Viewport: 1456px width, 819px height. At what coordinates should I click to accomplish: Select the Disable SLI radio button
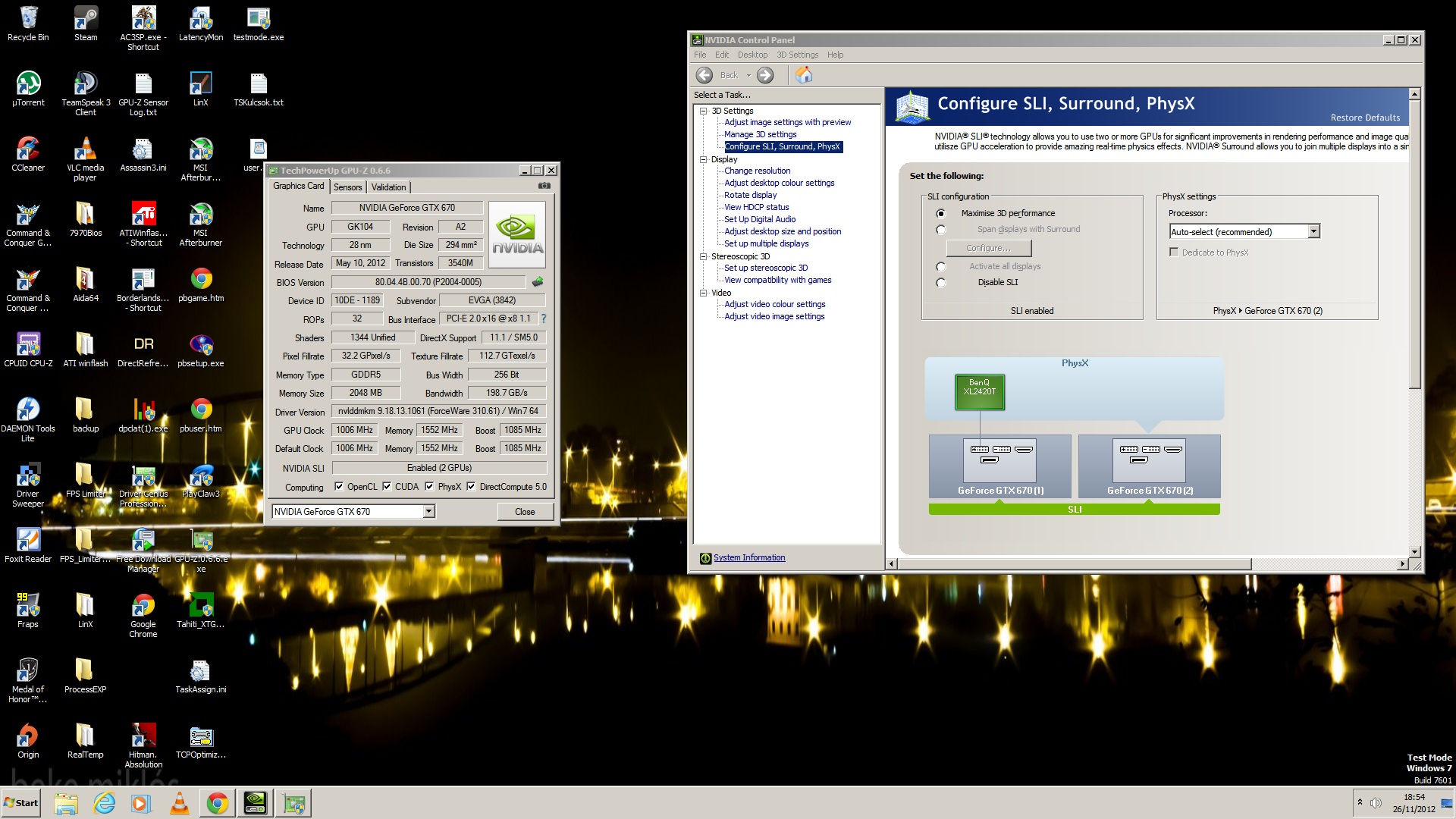[x=941, y=283]
